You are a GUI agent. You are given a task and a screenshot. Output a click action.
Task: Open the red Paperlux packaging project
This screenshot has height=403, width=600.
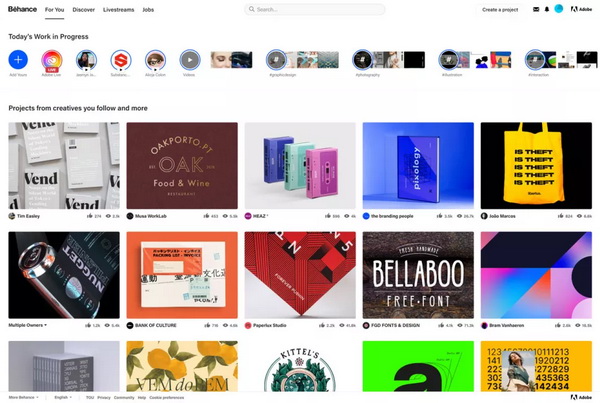300,275
